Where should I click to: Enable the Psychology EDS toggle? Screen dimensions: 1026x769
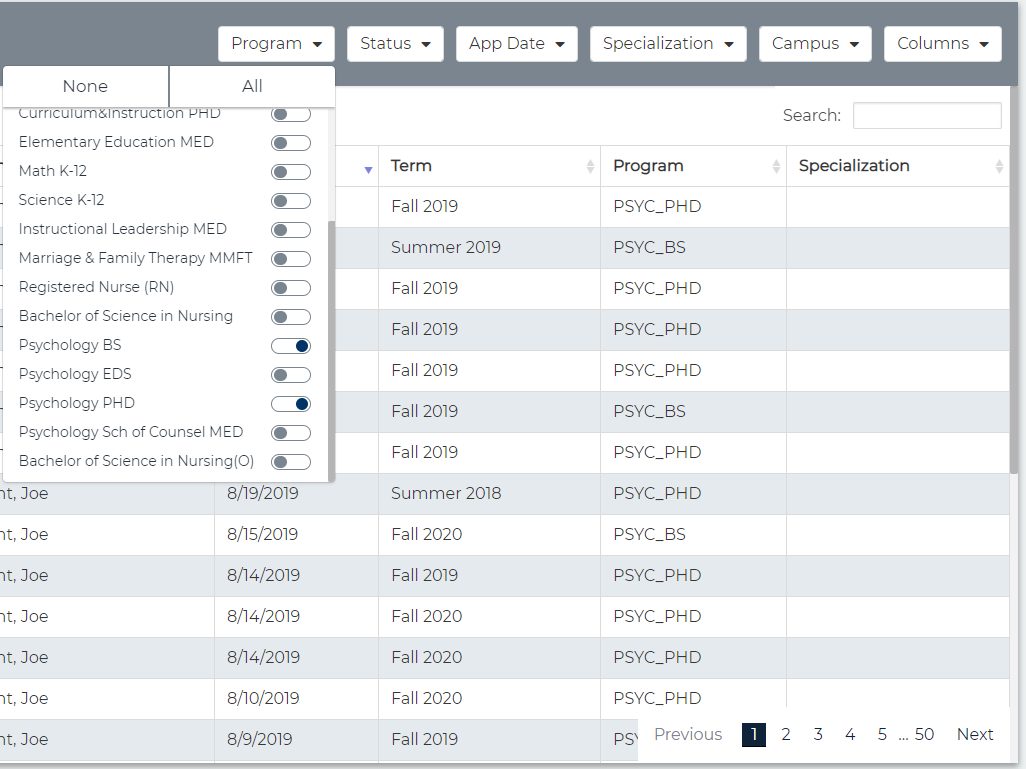[291, 375]
